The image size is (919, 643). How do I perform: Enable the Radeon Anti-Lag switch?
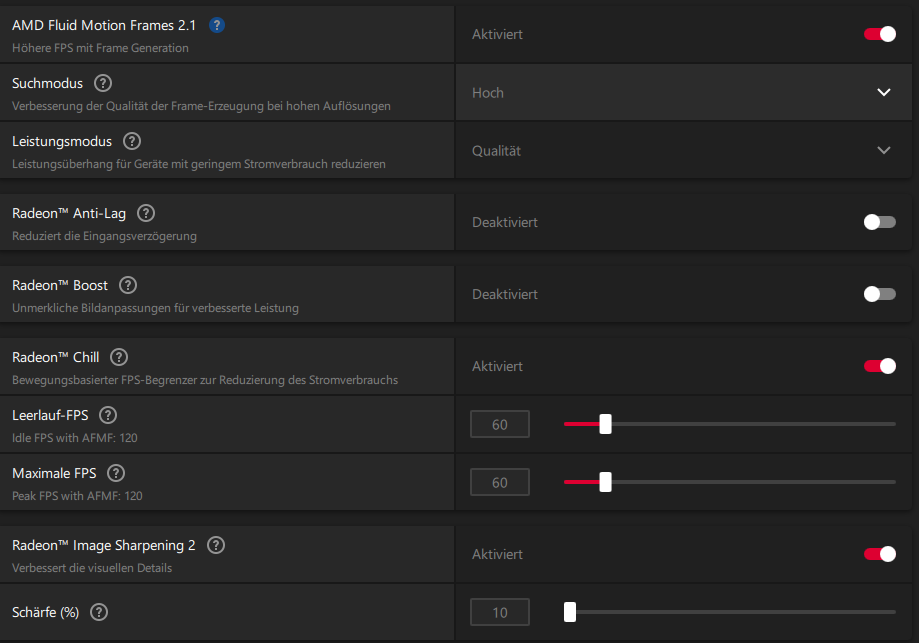(880, 222)
